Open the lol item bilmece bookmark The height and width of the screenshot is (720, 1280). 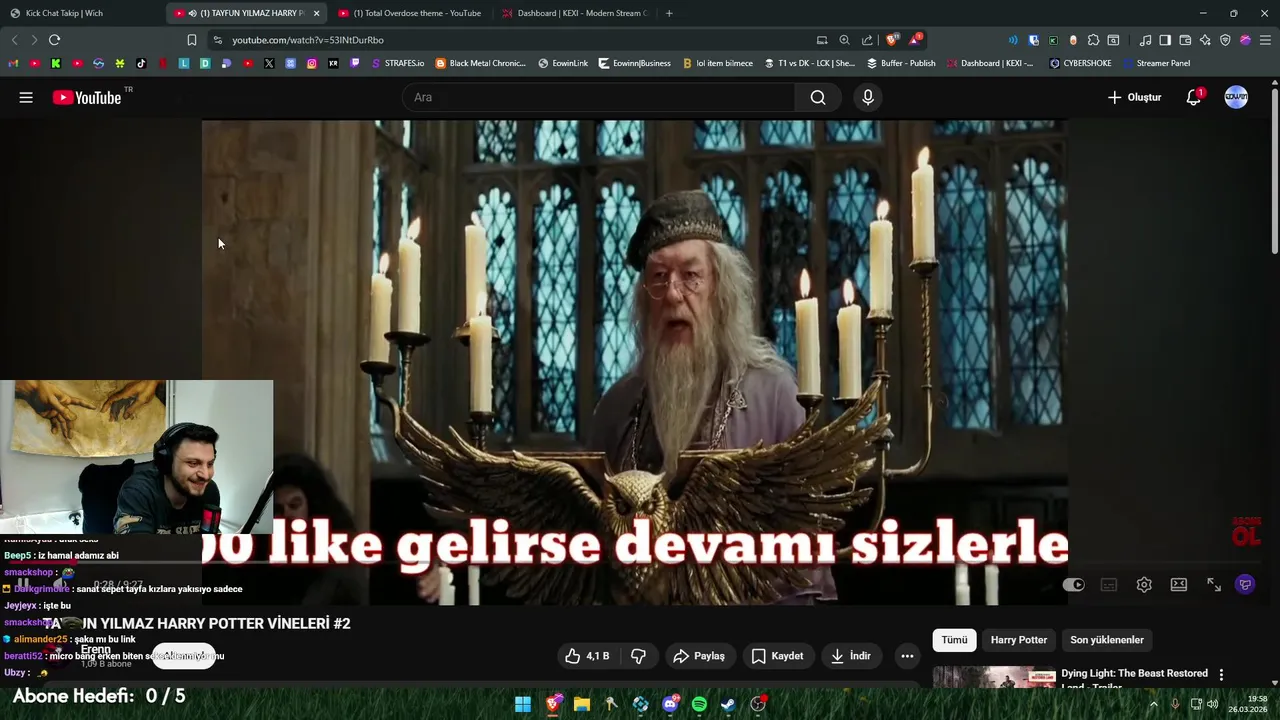click(x=718, y=63)
